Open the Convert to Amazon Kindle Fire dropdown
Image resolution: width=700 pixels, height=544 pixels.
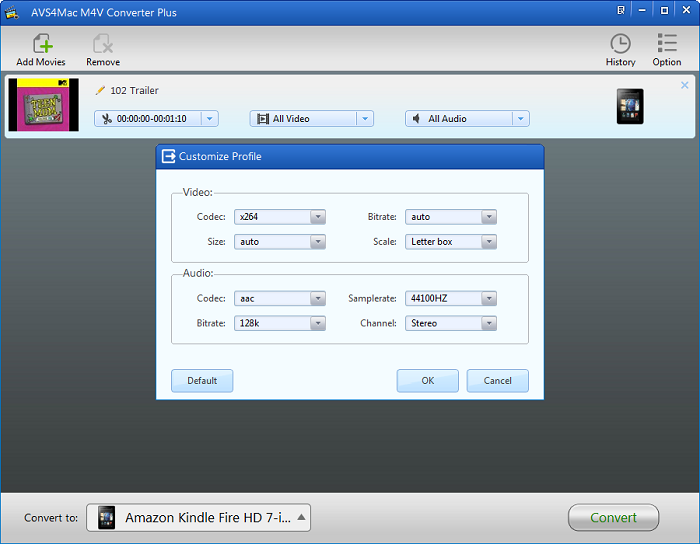[199, 518]
